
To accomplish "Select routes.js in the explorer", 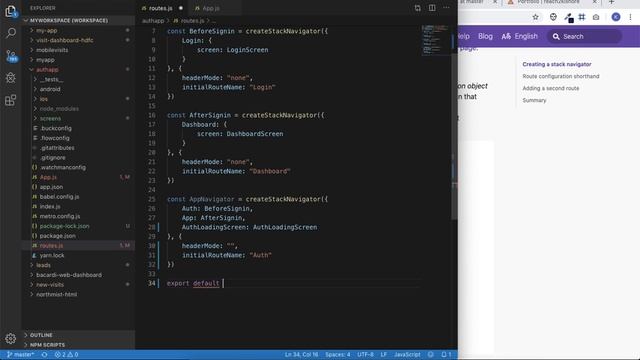I will 51,246.
